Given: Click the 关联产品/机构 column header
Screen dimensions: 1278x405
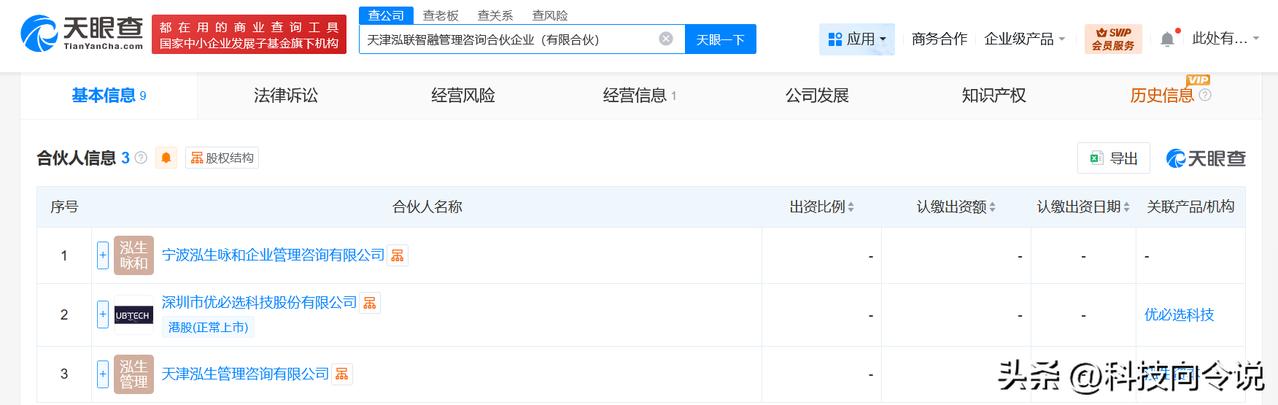Looking at the screenshot, I should pos(1190,207).
